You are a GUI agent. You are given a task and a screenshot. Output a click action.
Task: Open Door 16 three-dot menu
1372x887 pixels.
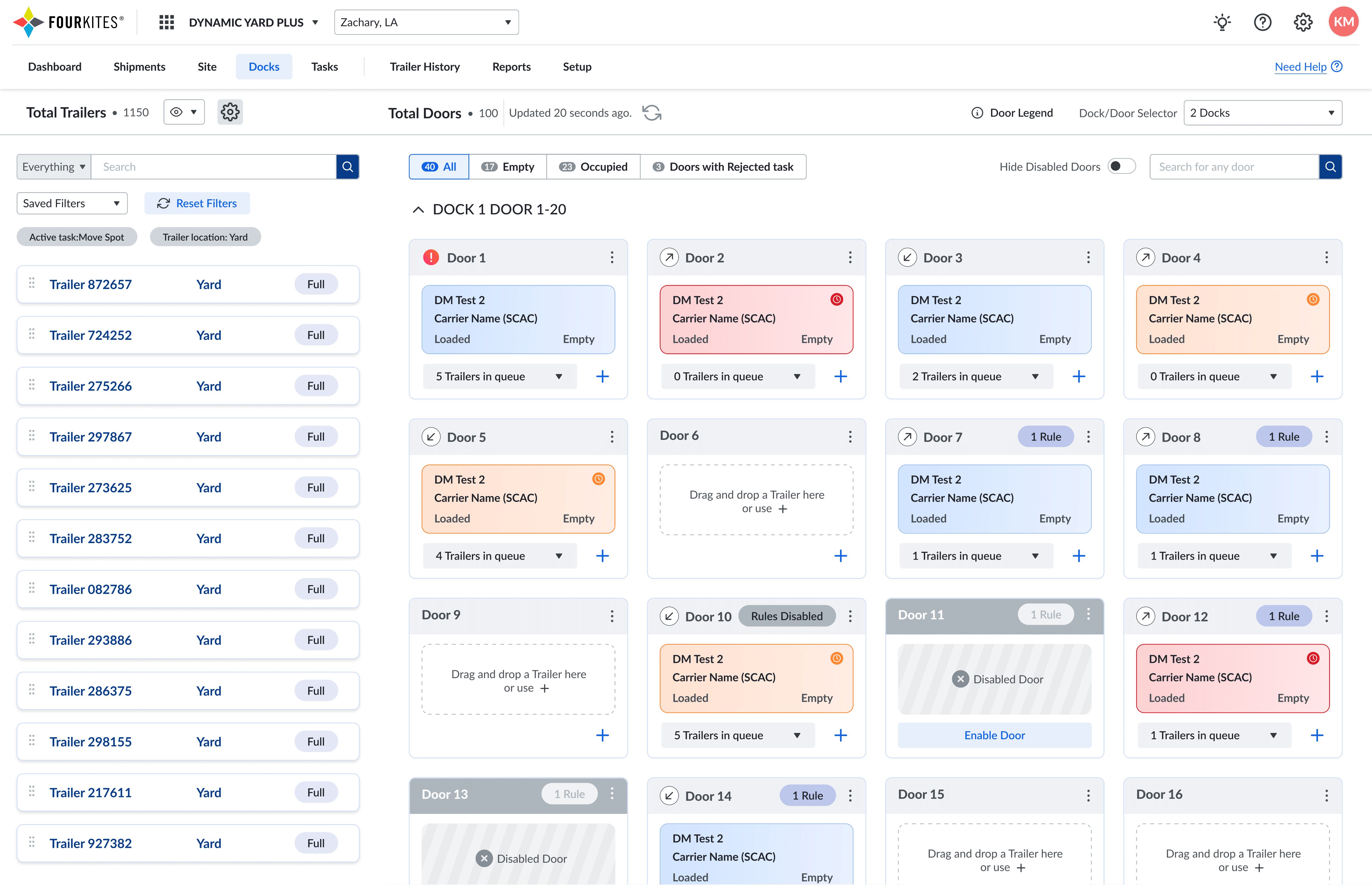click(x=1326, y=796)
